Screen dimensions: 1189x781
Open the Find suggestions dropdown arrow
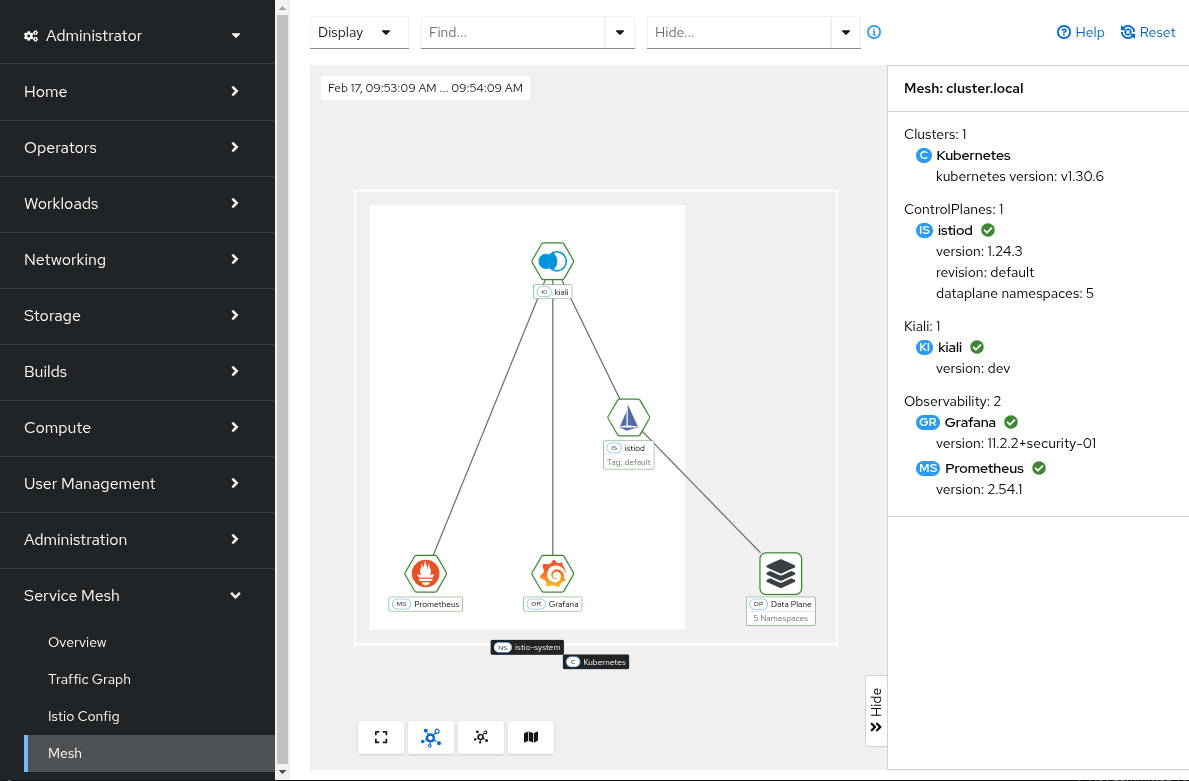click(619, 32)
